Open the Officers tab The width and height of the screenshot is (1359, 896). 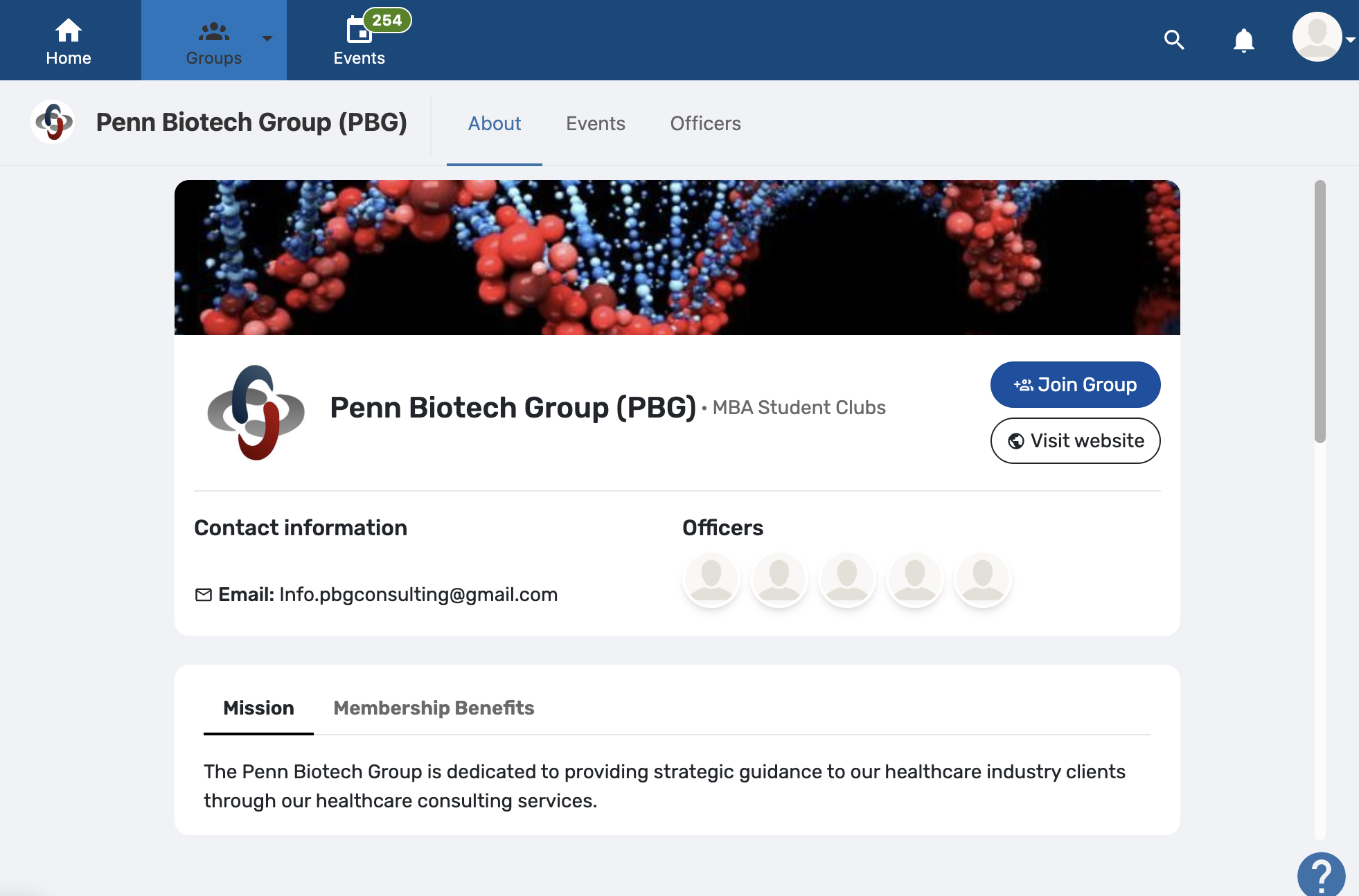[705, 123]
